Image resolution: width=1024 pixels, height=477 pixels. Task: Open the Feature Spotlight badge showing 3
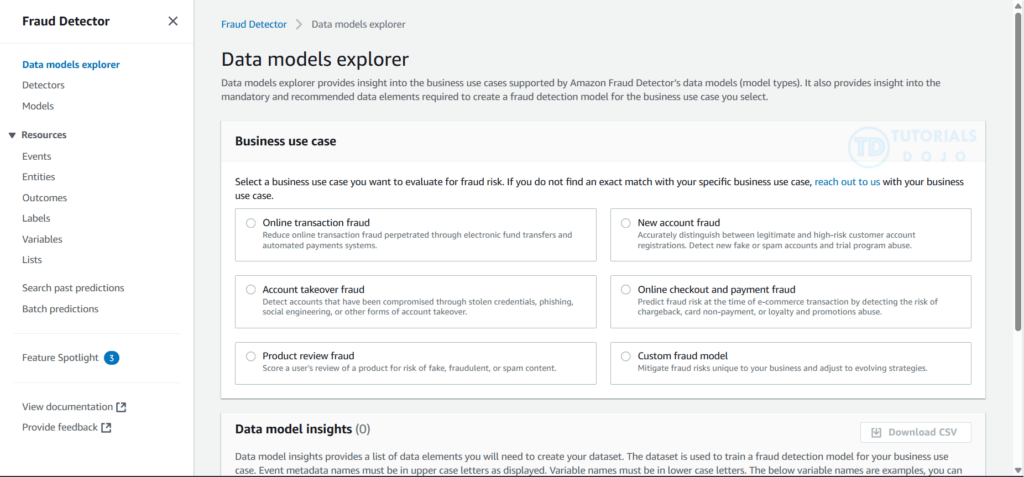pos(112,358)
